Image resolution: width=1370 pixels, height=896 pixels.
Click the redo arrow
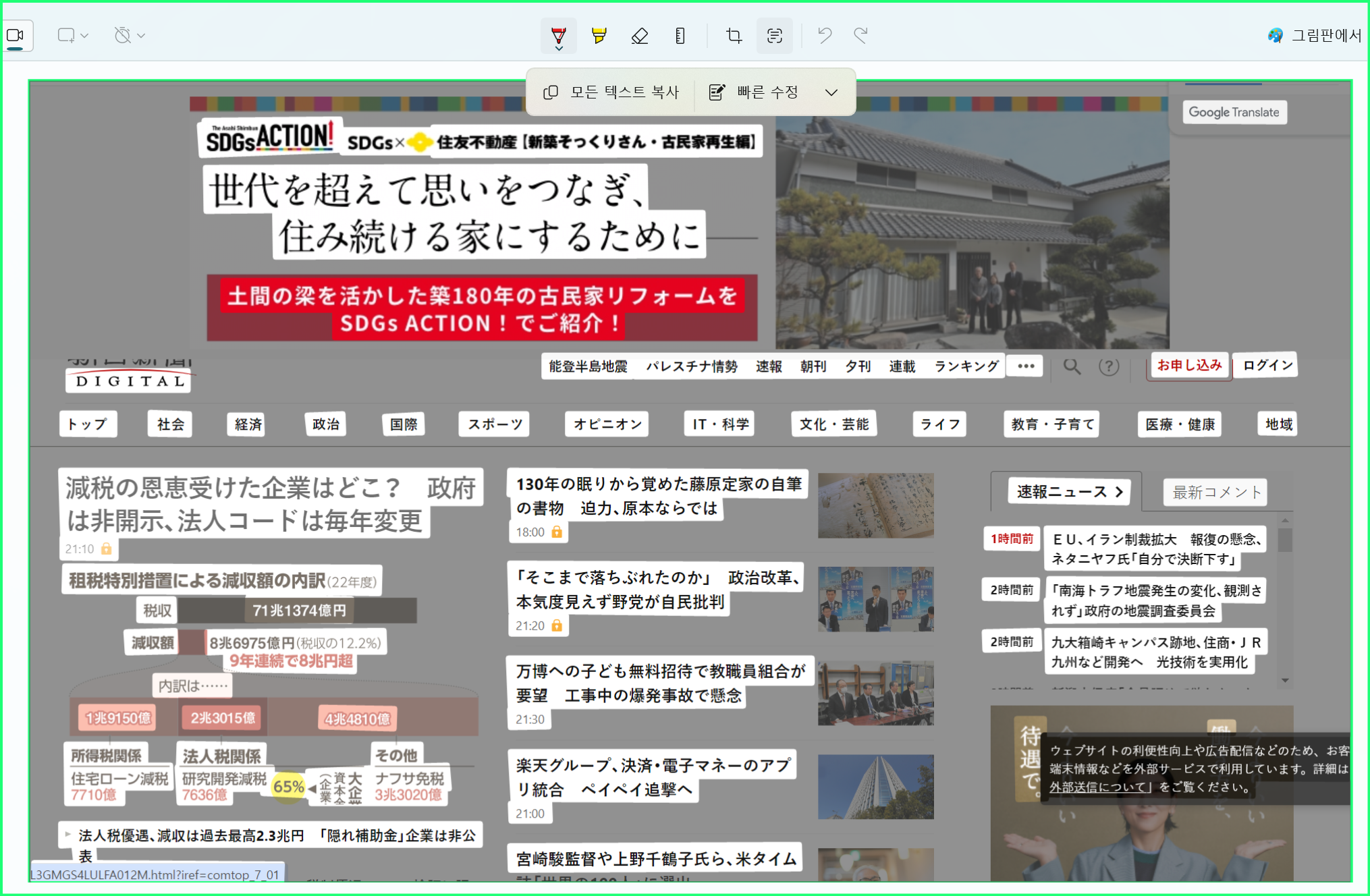coord(860,35)
